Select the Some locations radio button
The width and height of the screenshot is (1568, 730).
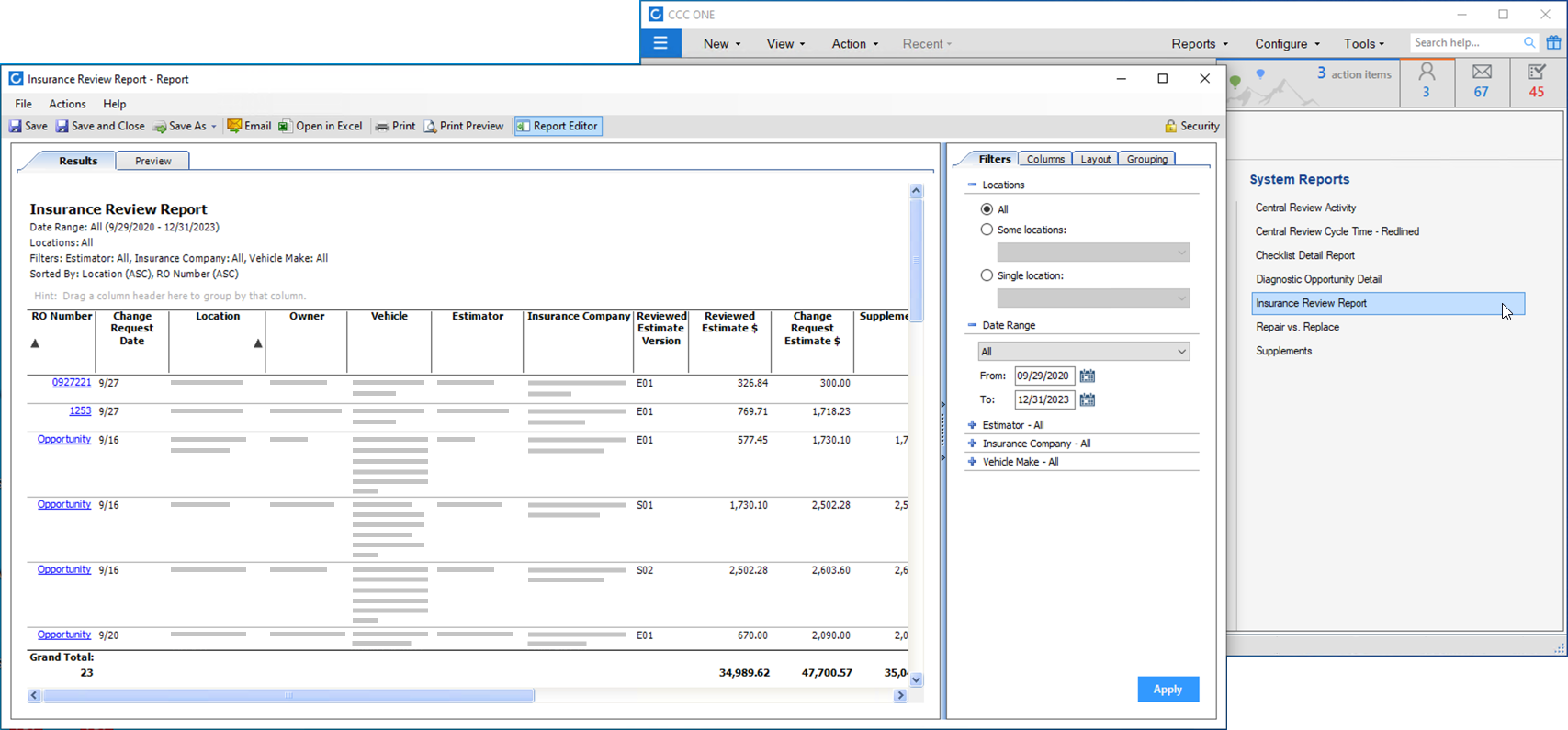pyautogui.click(x=987, y=230)
